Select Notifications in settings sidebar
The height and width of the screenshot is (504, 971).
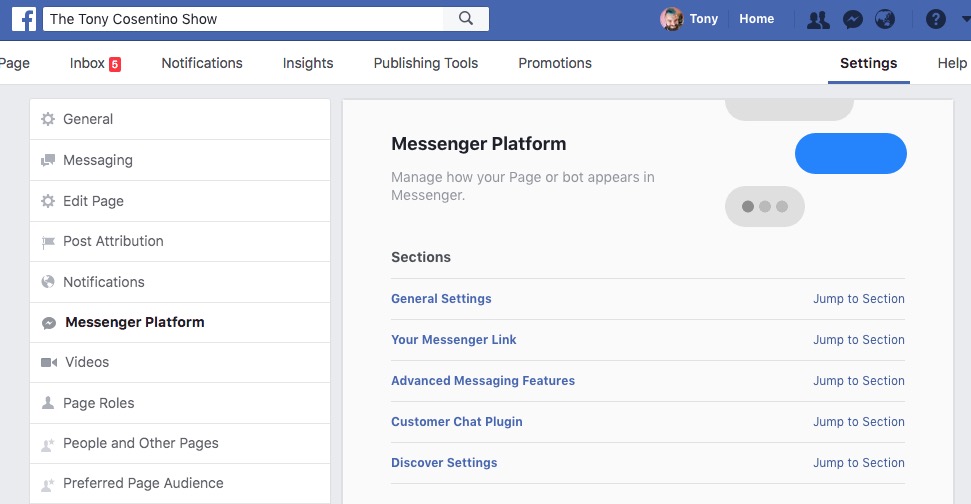point(180,282)
